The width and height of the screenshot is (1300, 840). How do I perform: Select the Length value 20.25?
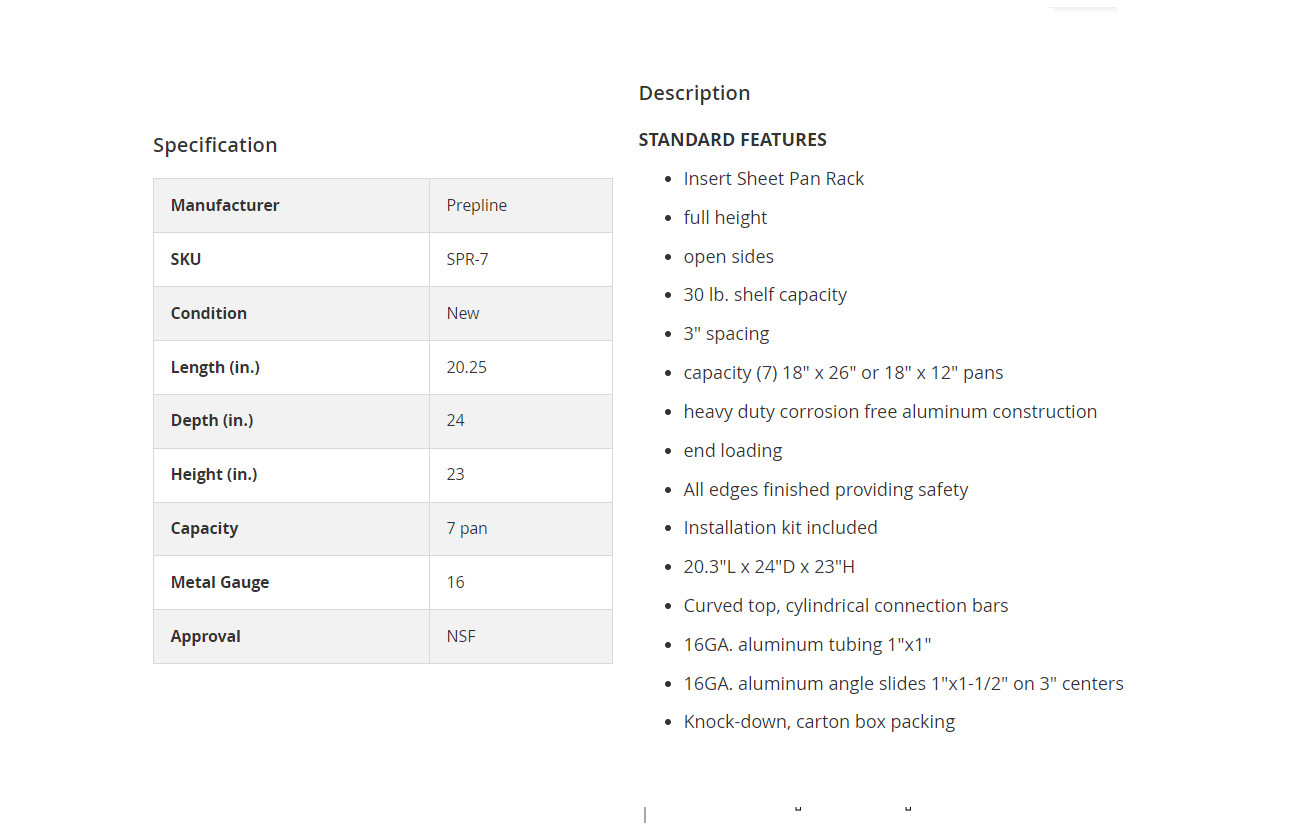467,367
